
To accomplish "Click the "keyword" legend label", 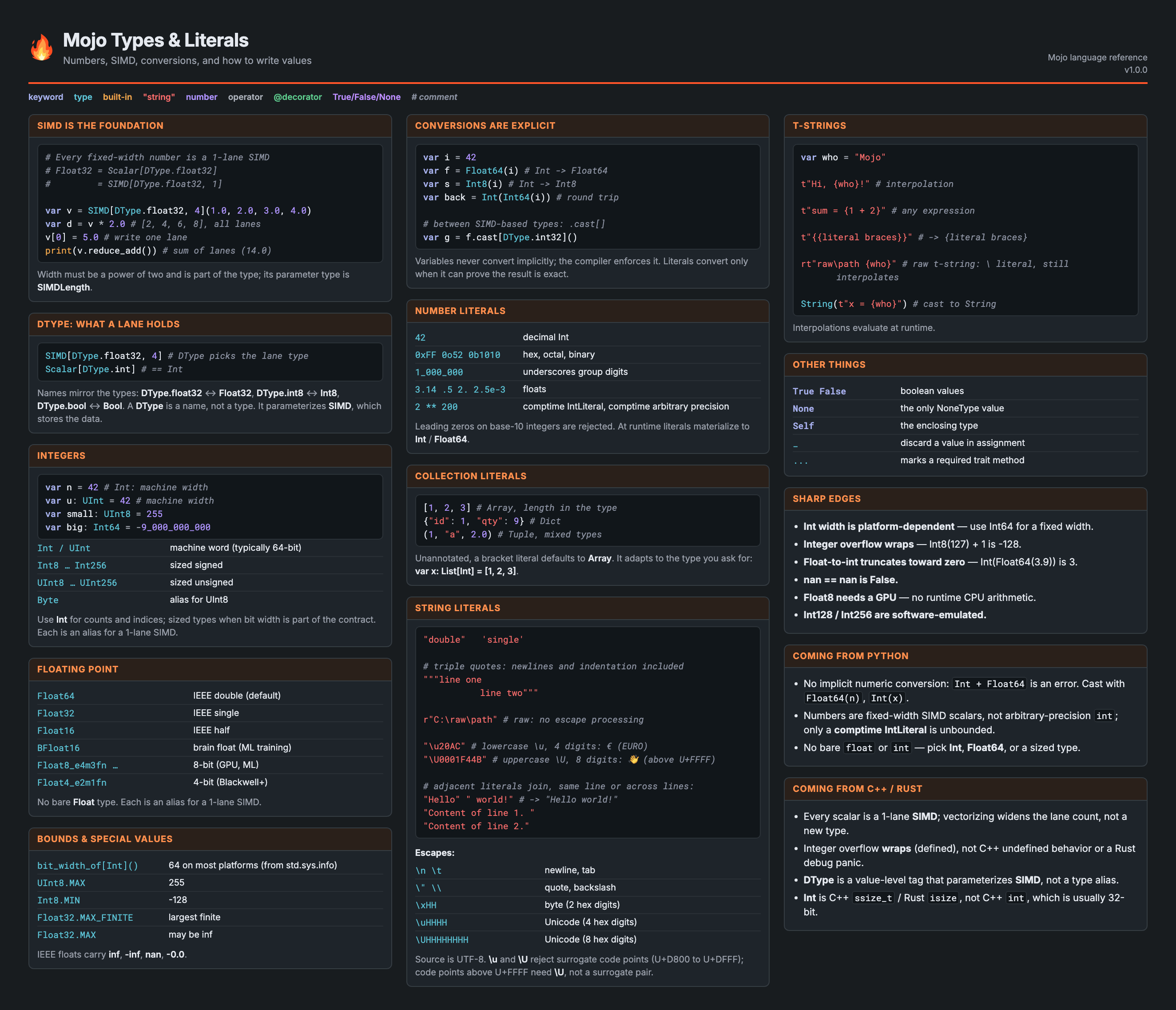I will click(x=46, y=97).
